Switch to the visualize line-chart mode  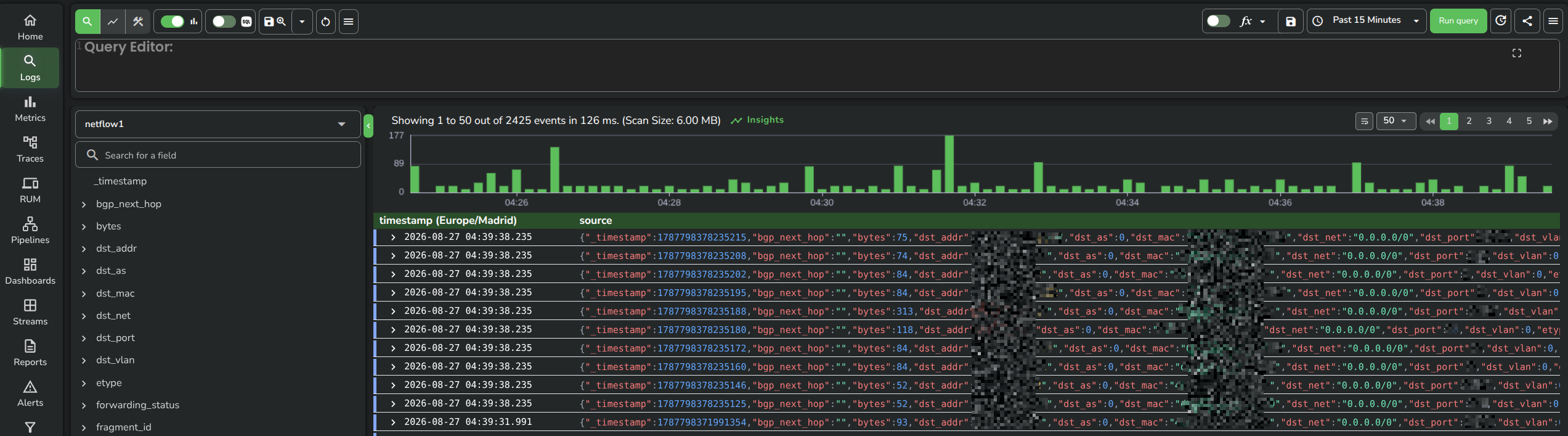tap(113, 22)
